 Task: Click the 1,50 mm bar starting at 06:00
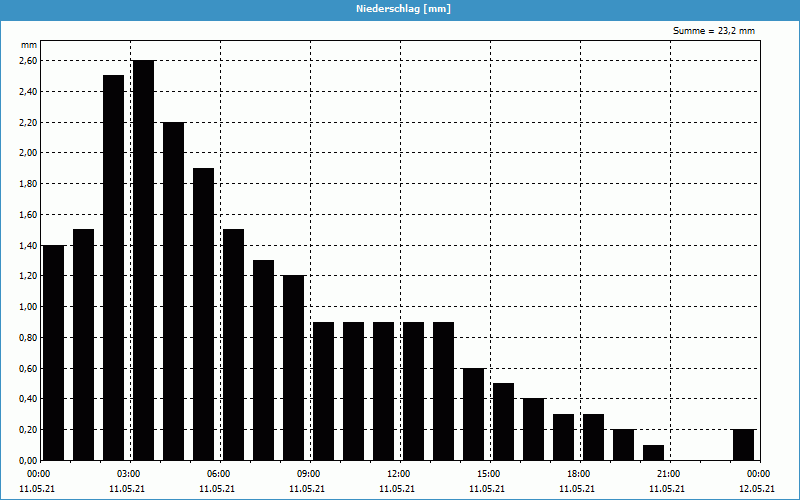233,345
